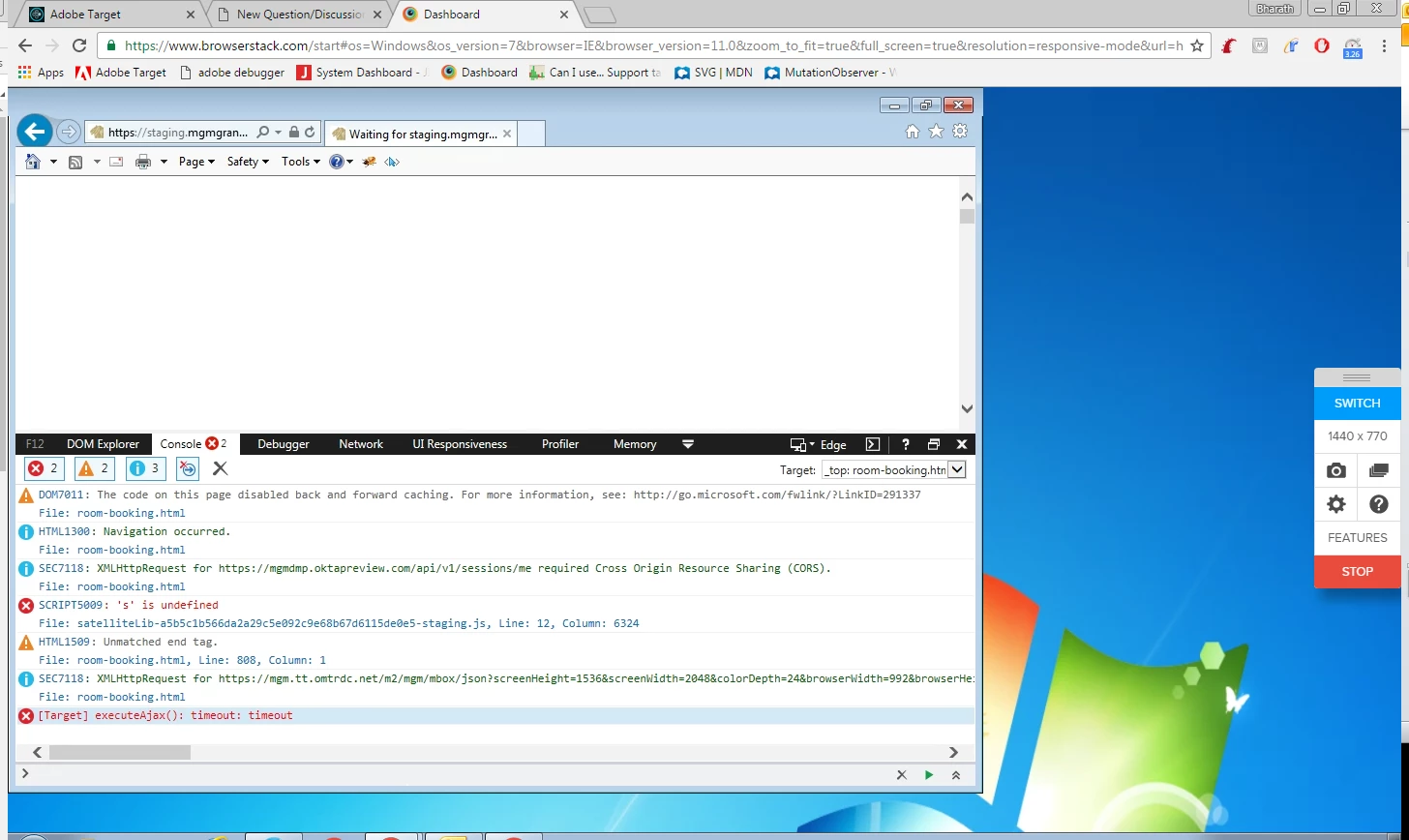This screenshot has height=840, width=1409.
Task: Open the Target frame dropdown
Action: coord(893,469)
